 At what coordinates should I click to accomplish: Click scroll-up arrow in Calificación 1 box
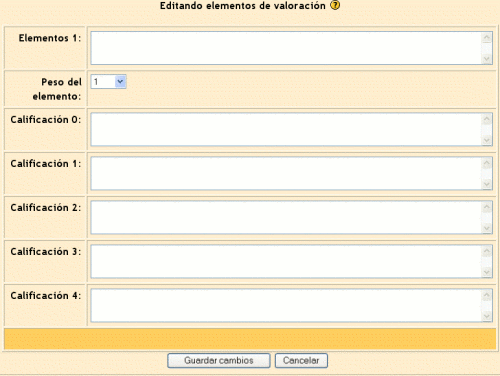pyautogui.click(x=487, y=163)
